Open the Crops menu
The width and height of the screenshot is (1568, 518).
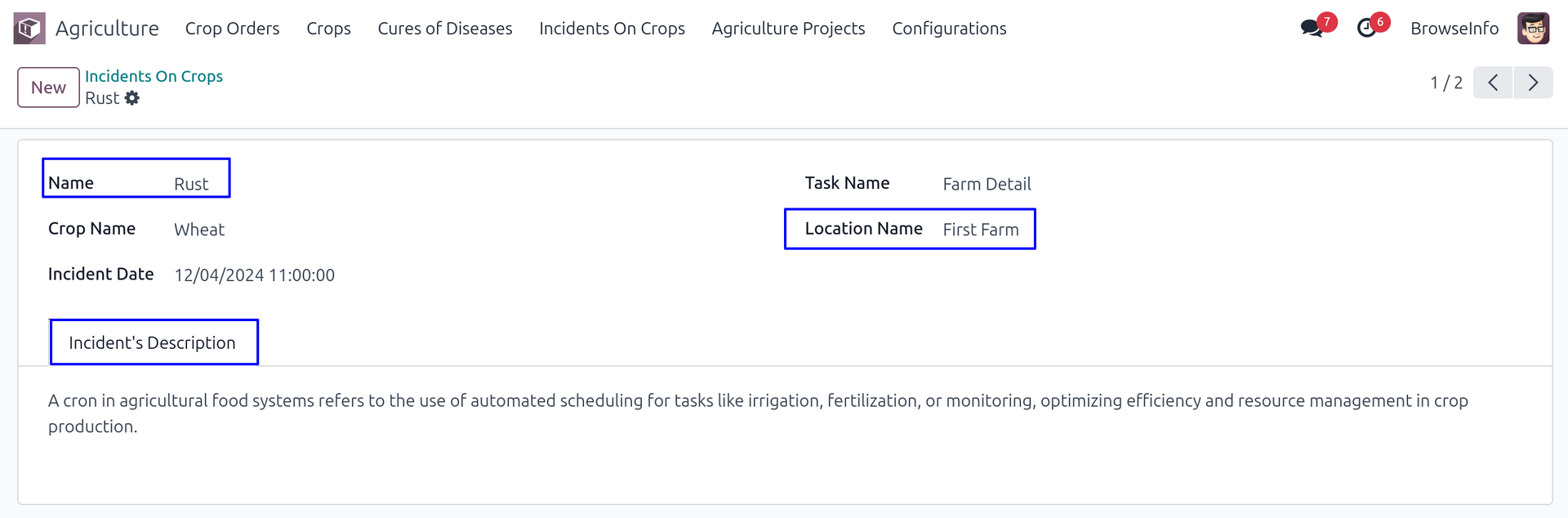[328, 29]
